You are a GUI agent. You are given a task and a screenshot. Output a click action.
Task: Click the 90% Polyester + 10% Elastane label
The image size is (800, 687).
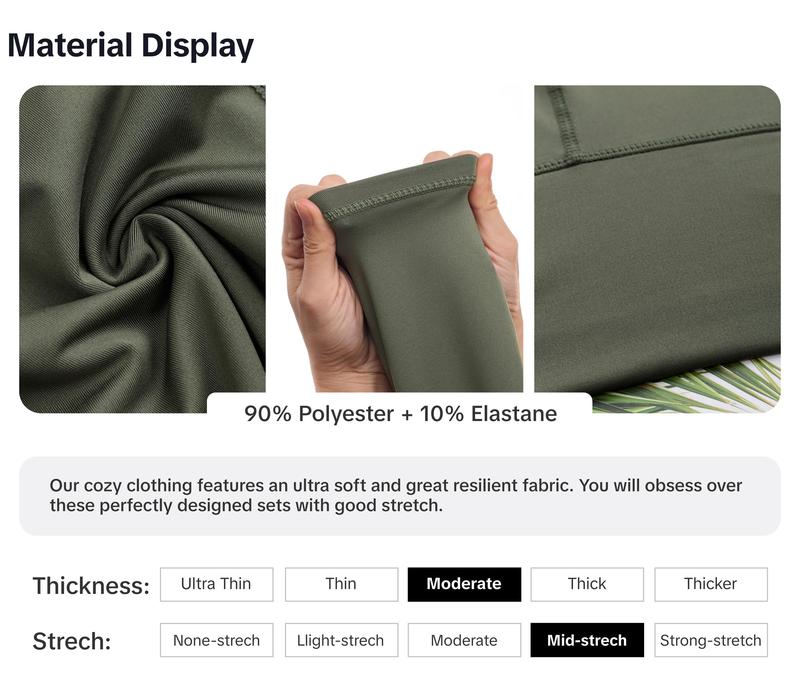click(x=401, y=414)
